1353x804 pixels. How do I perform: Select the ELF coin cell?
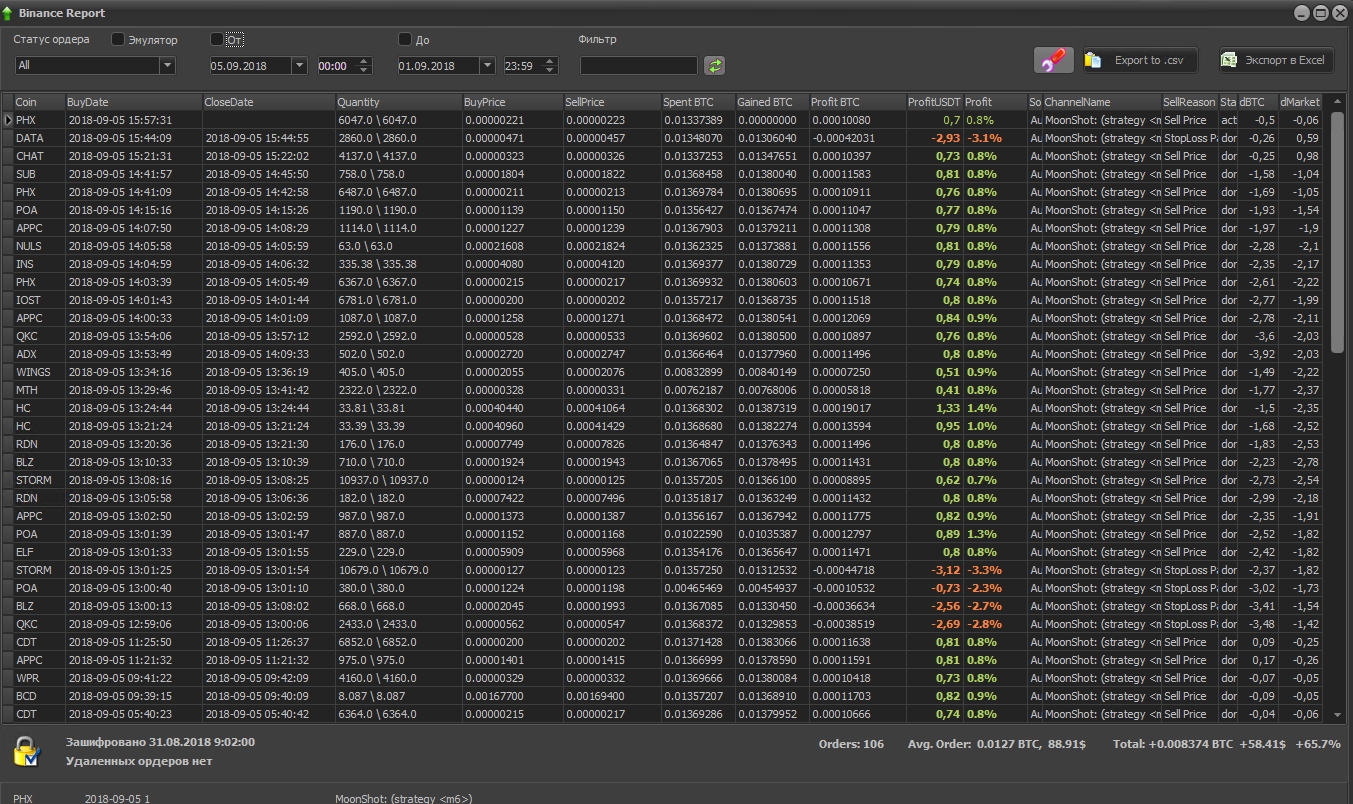39,552
